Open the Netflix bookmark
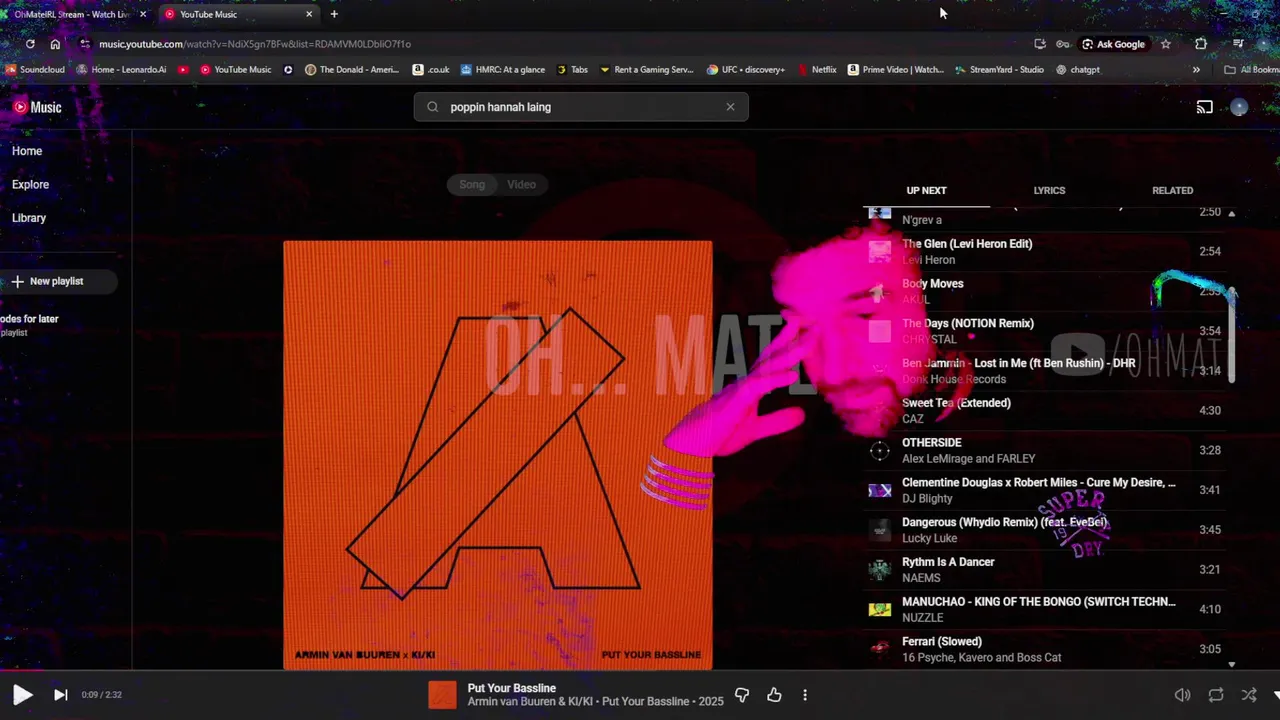The image size is (1280, 720). point(817,70)
